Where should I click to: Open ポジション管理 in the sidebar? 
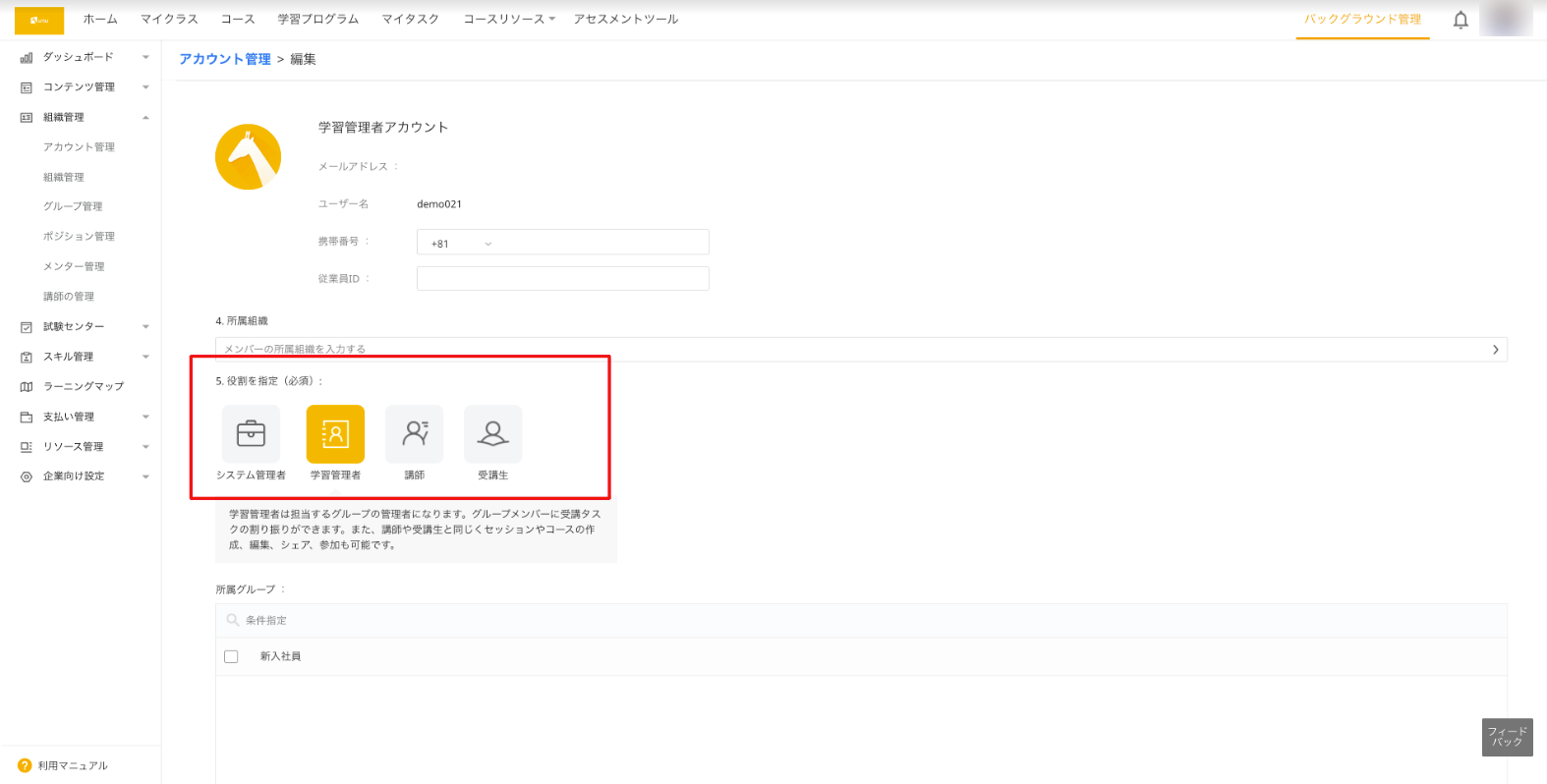[x=79, y=237]
